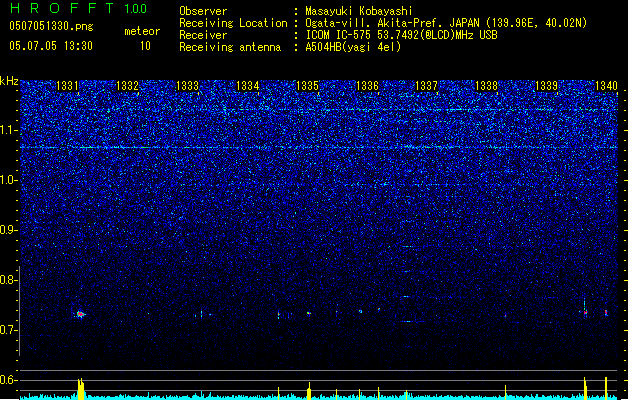Select the A504HB(yagi 4el) antenna text
Viewport: 629px width, 400px height.
pos(353,47)
